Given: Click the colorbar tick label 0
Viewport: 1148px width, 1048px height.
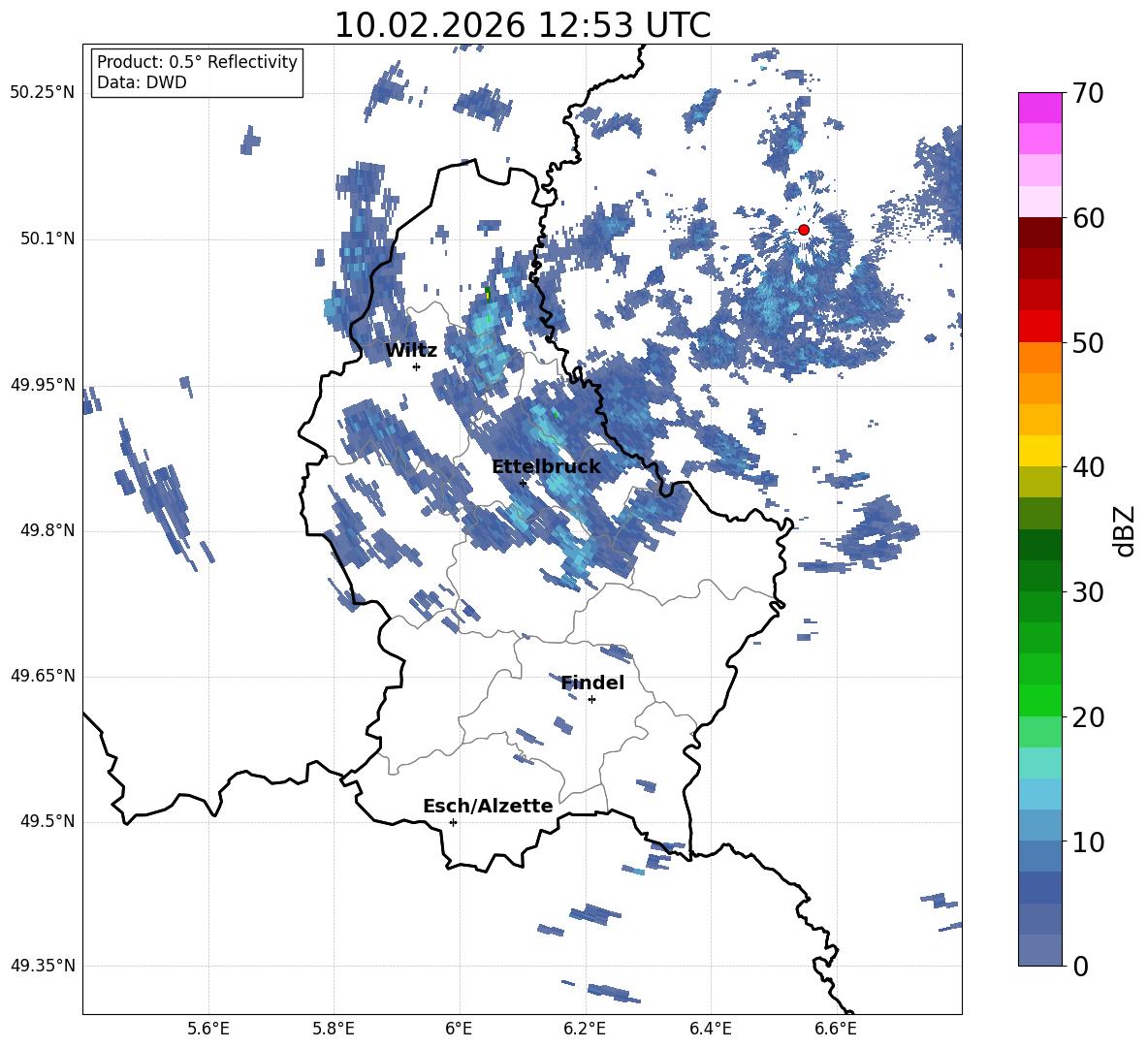Looking at the screenshot, I should tap(1080, 966).
